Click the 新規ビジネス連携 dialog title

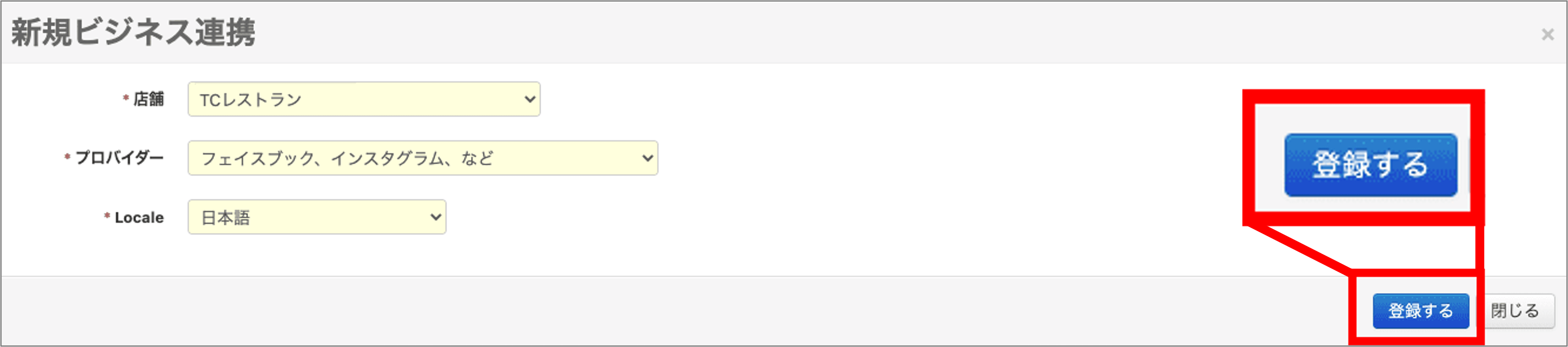pyautogui.click(x=133, y=32)
